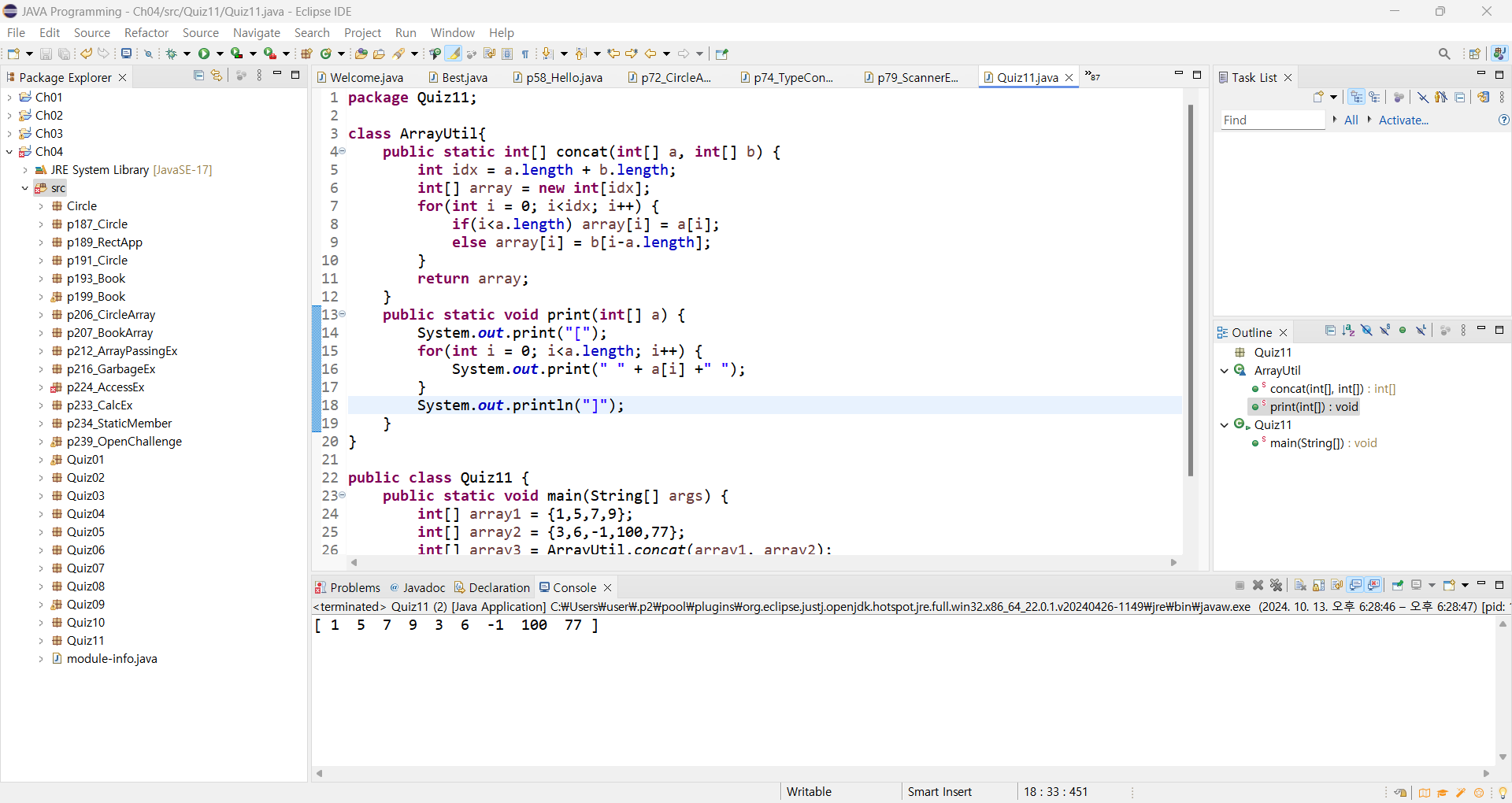Click New Task icon in Task List

click(x=1319, y=97)
